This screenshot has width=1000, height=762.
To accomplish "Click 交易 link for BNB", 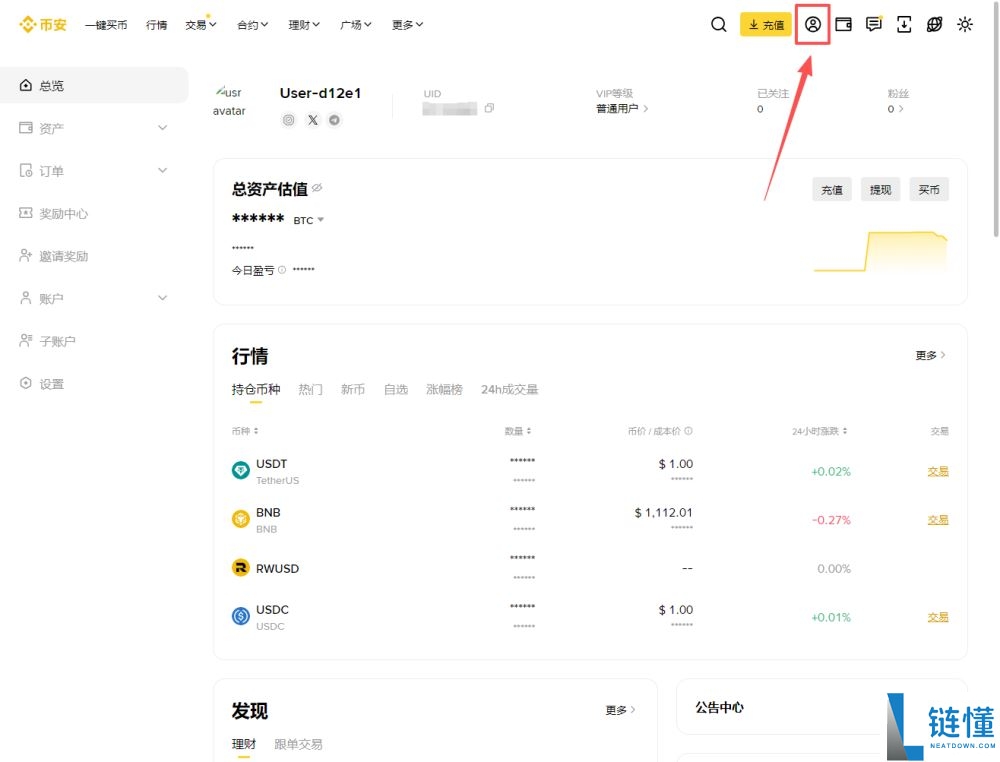I will pyautogui.click(x=938, y=520).
